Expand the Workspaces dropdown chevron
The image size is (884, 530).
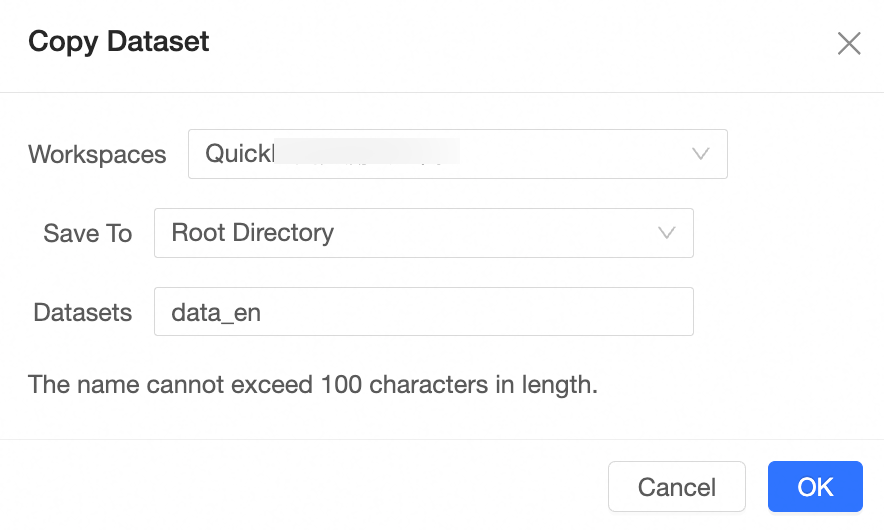click(x=701, y=154)
